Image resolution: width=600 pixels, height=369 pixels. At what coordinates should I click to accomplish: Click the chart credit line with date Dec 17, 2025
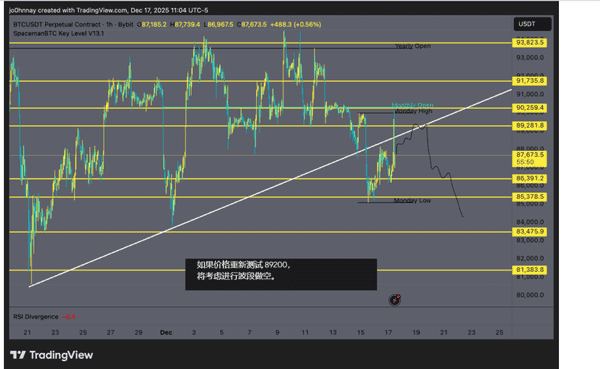(109, 10)
